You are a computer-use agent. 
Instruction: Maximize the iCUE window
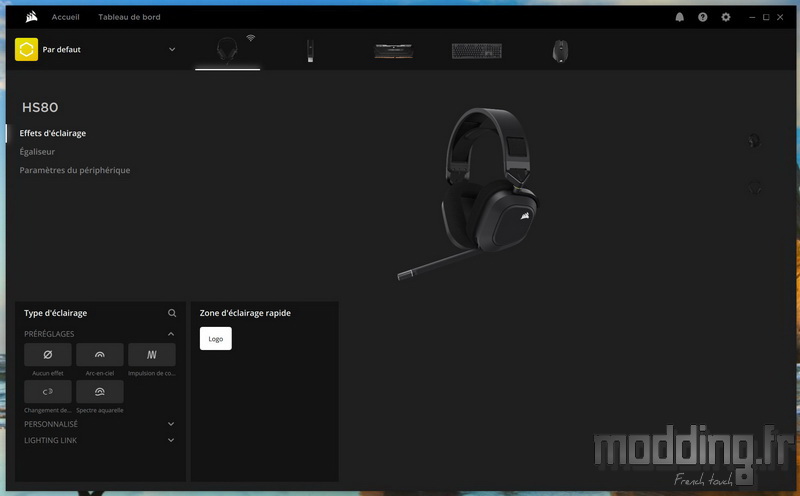coord(766,17)
